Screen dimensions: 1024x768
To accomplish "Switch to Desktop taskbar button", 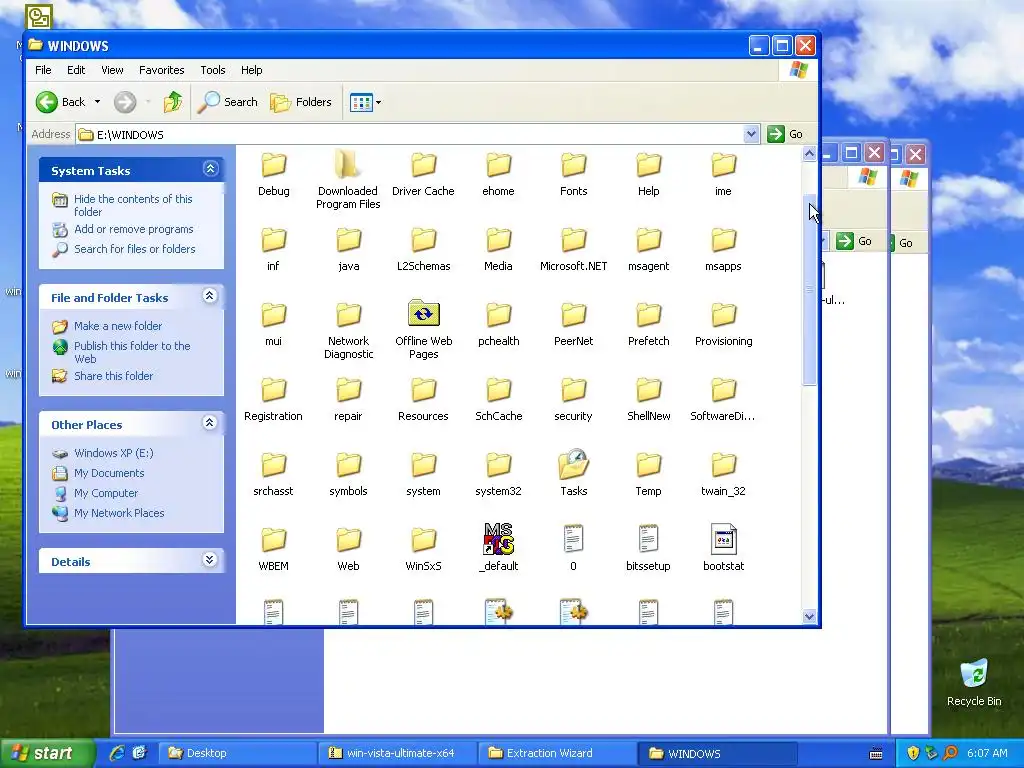I will coord(239,753).
